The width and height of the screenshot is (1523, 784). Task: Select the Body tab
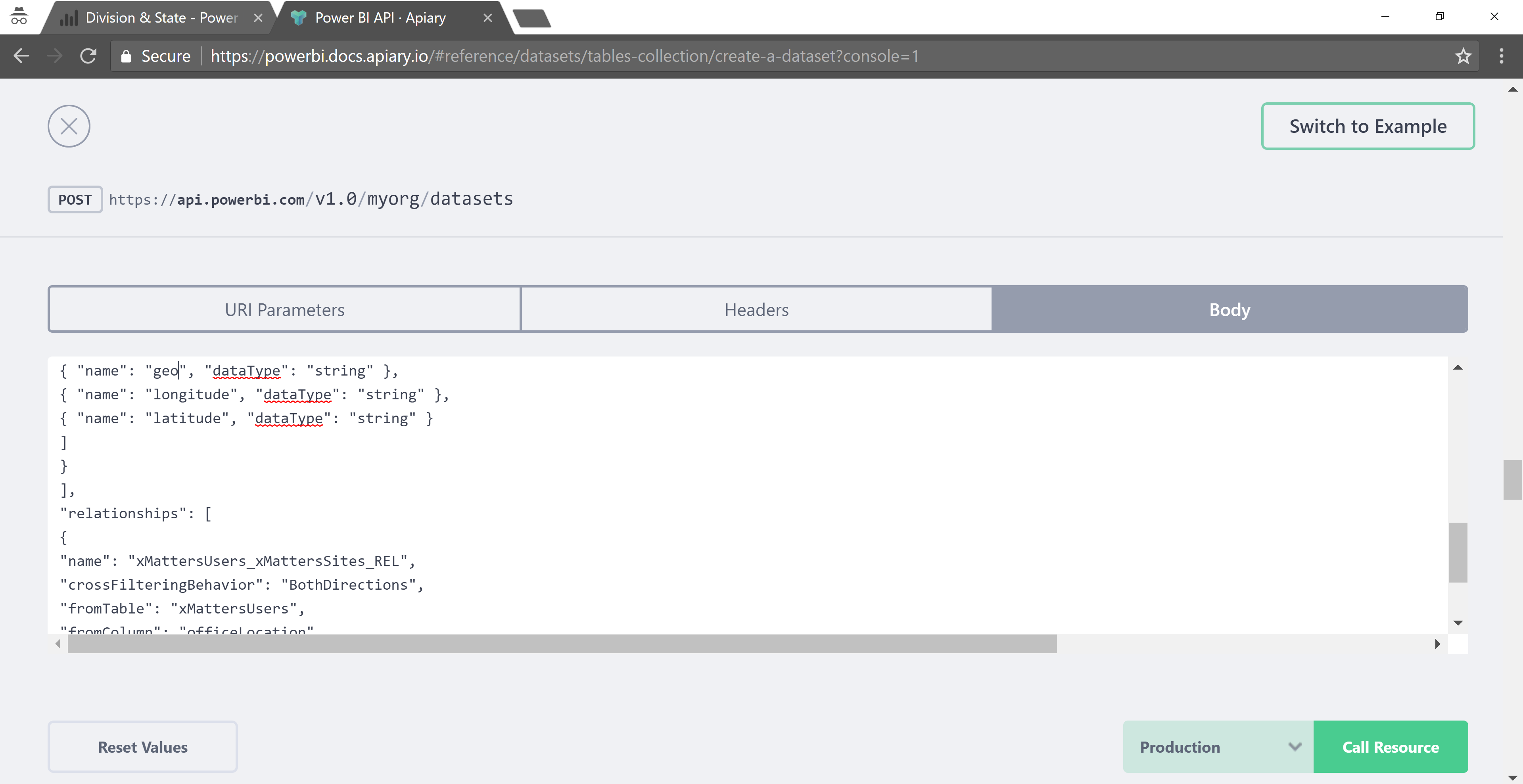[1229, 309]
